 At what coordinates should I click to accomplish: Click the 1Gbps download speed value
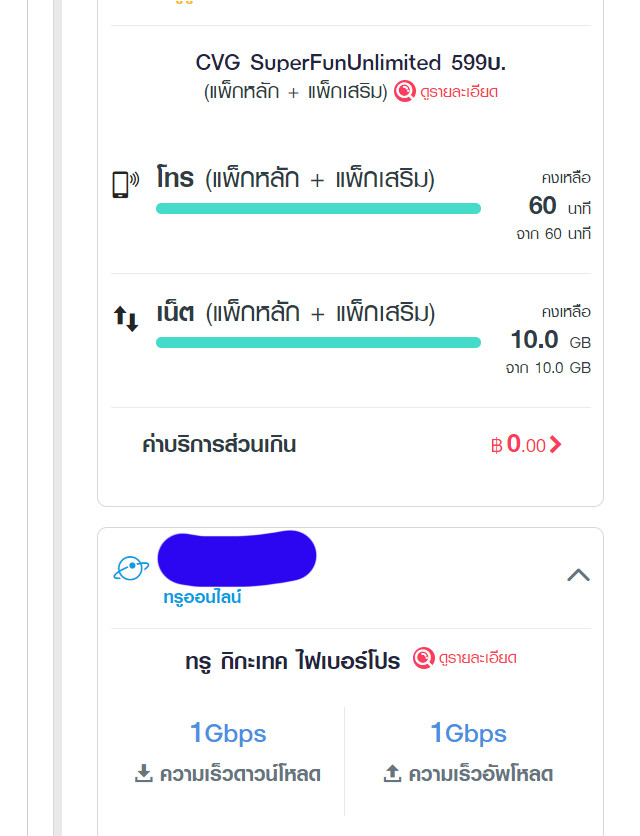coord(228,733)
